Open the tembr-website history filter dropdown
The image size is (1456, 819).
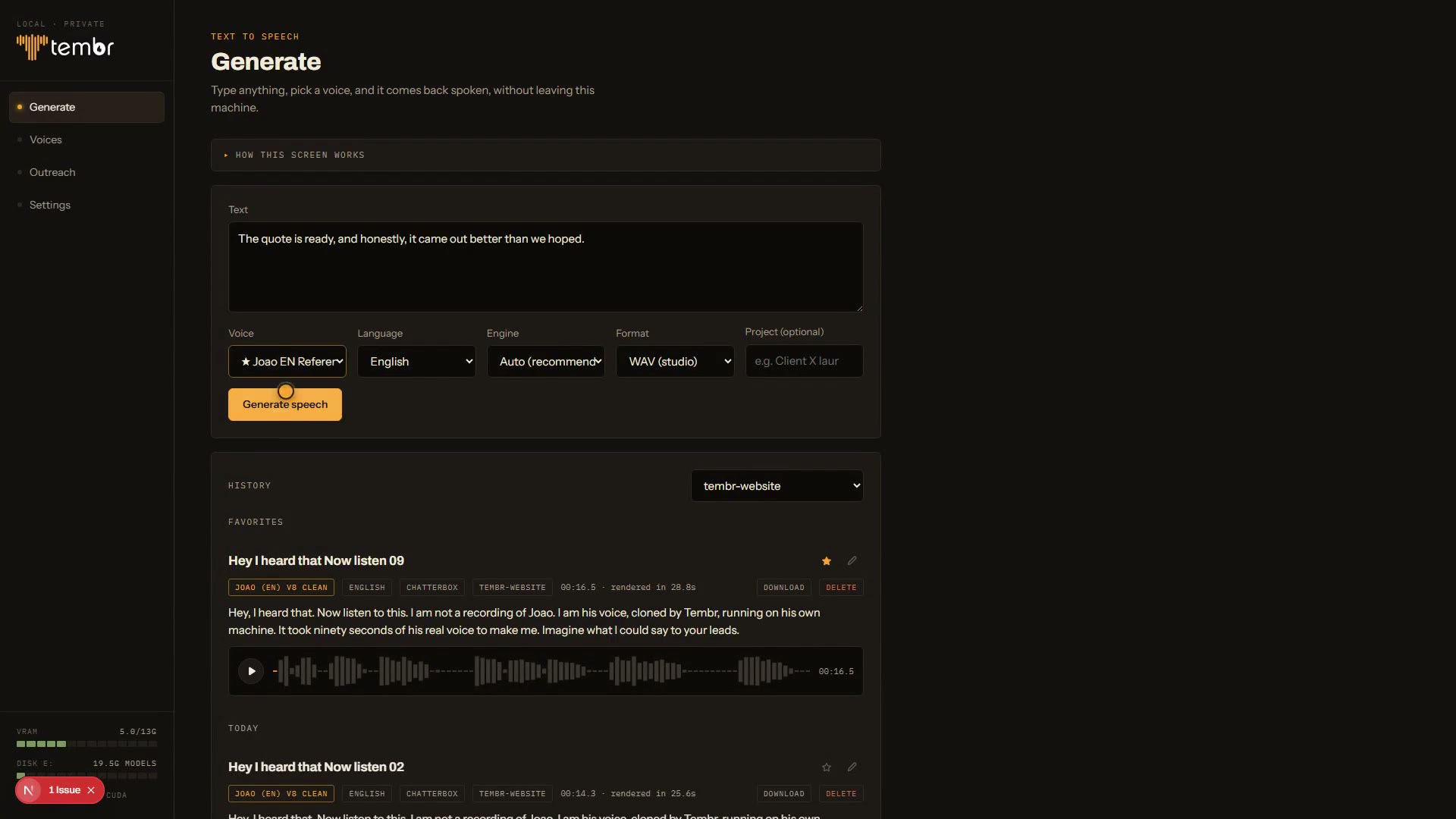[777, 486]
